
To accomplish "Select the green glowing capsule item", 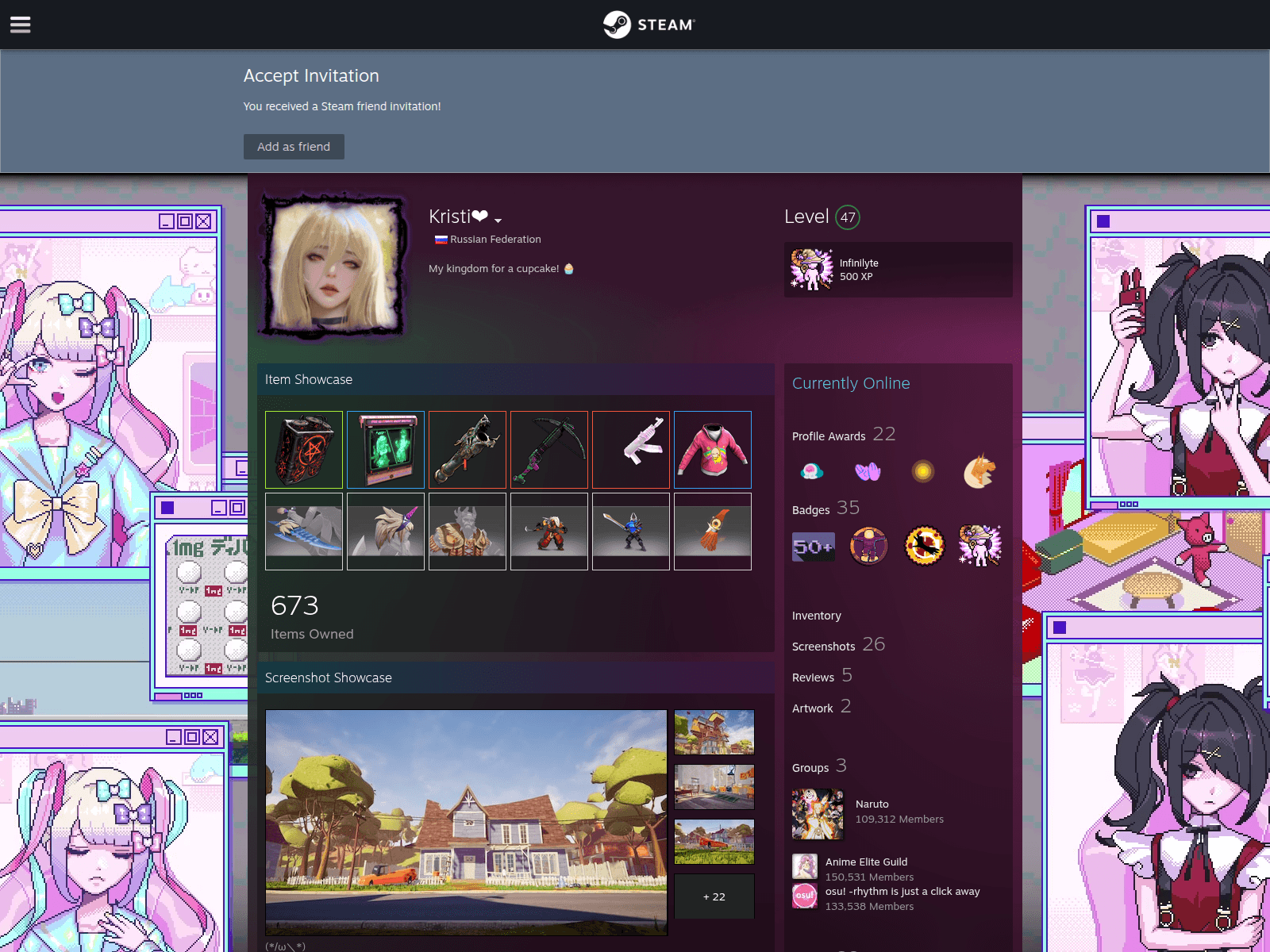I will (x=386, y=450).
